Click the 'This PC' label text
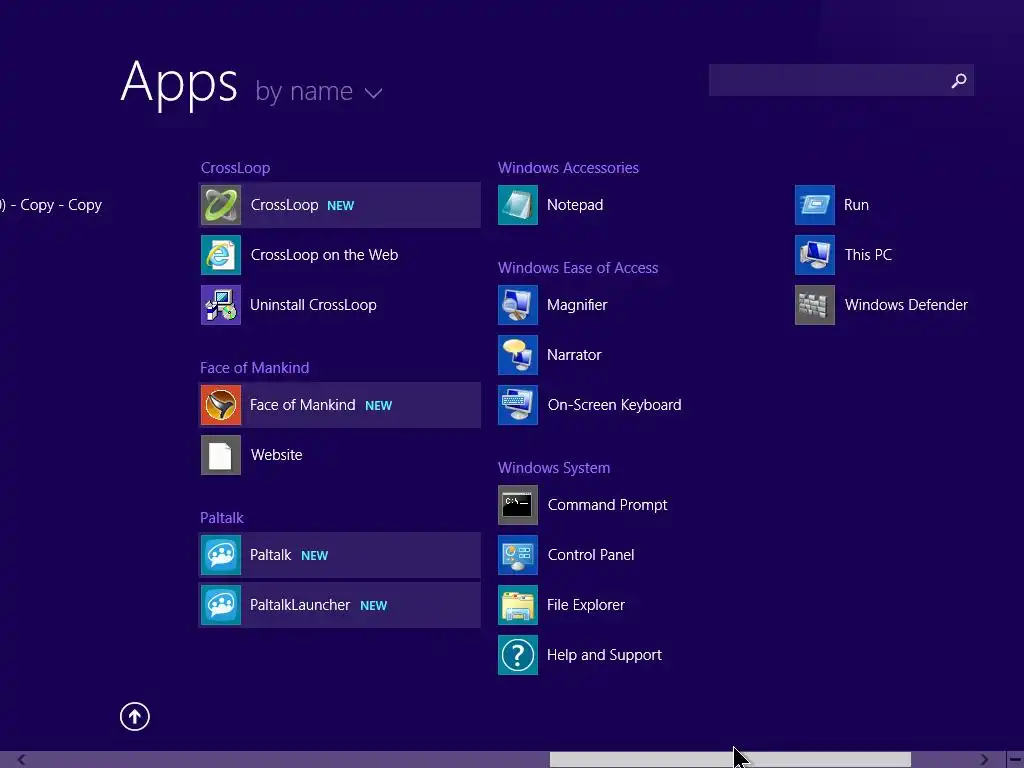The image size is (1024, 768). click(868, 255)
